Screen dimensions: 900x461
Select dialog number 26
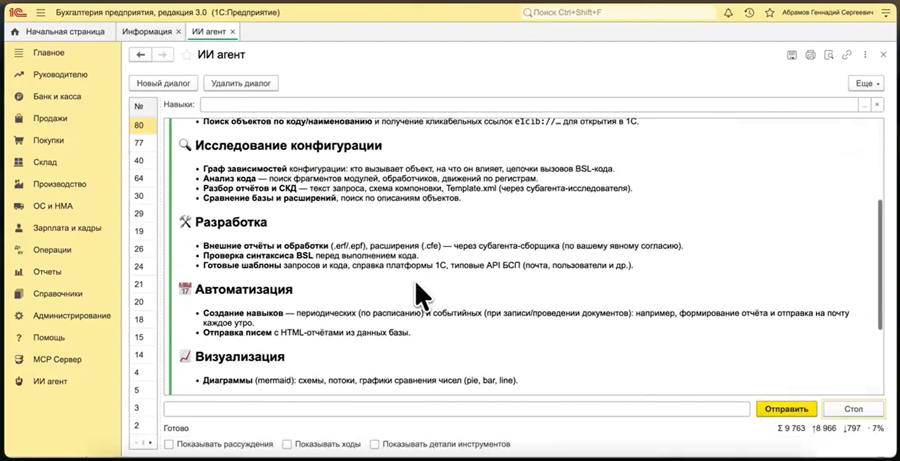point(143,249)
